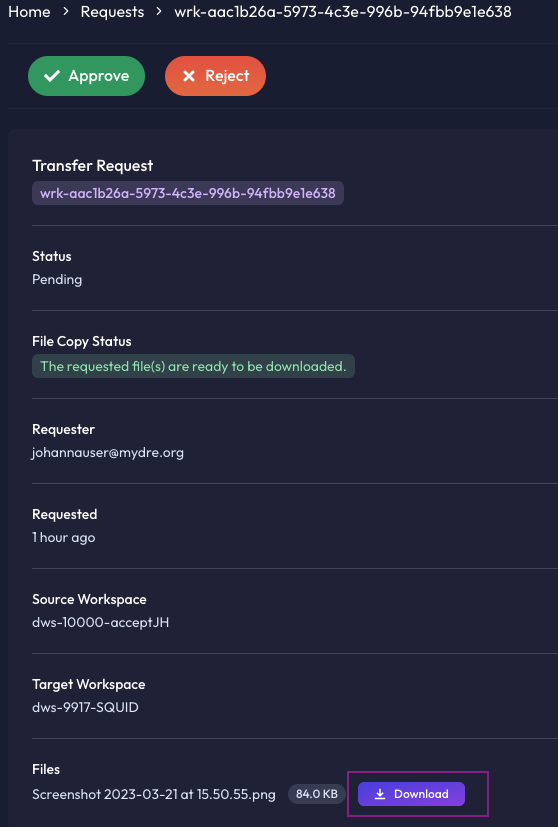Click the chevron separator after Home

click(x=65, y=11)
